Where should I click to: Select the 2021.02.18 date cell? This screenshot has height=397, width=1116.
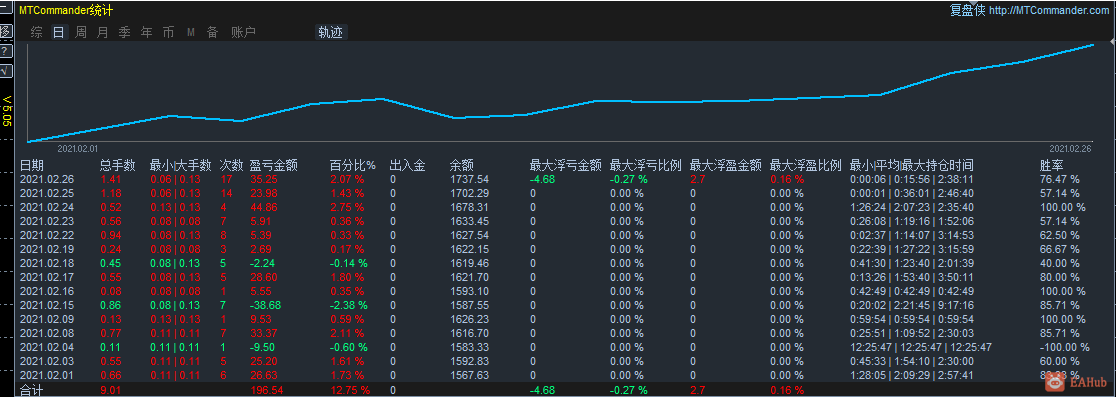pos(46,263)
